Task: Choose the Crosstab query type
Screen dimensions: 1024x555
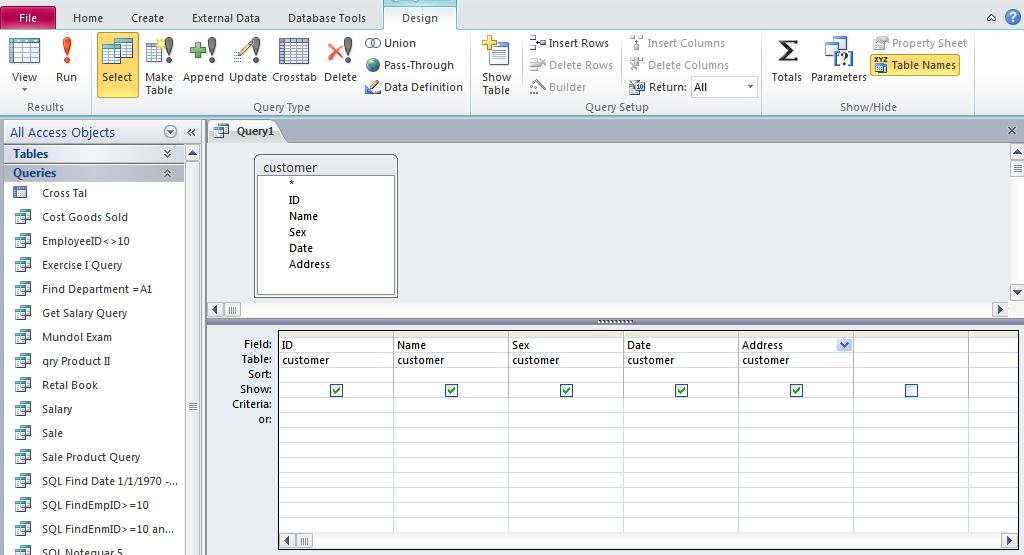Action: [294, 60]
